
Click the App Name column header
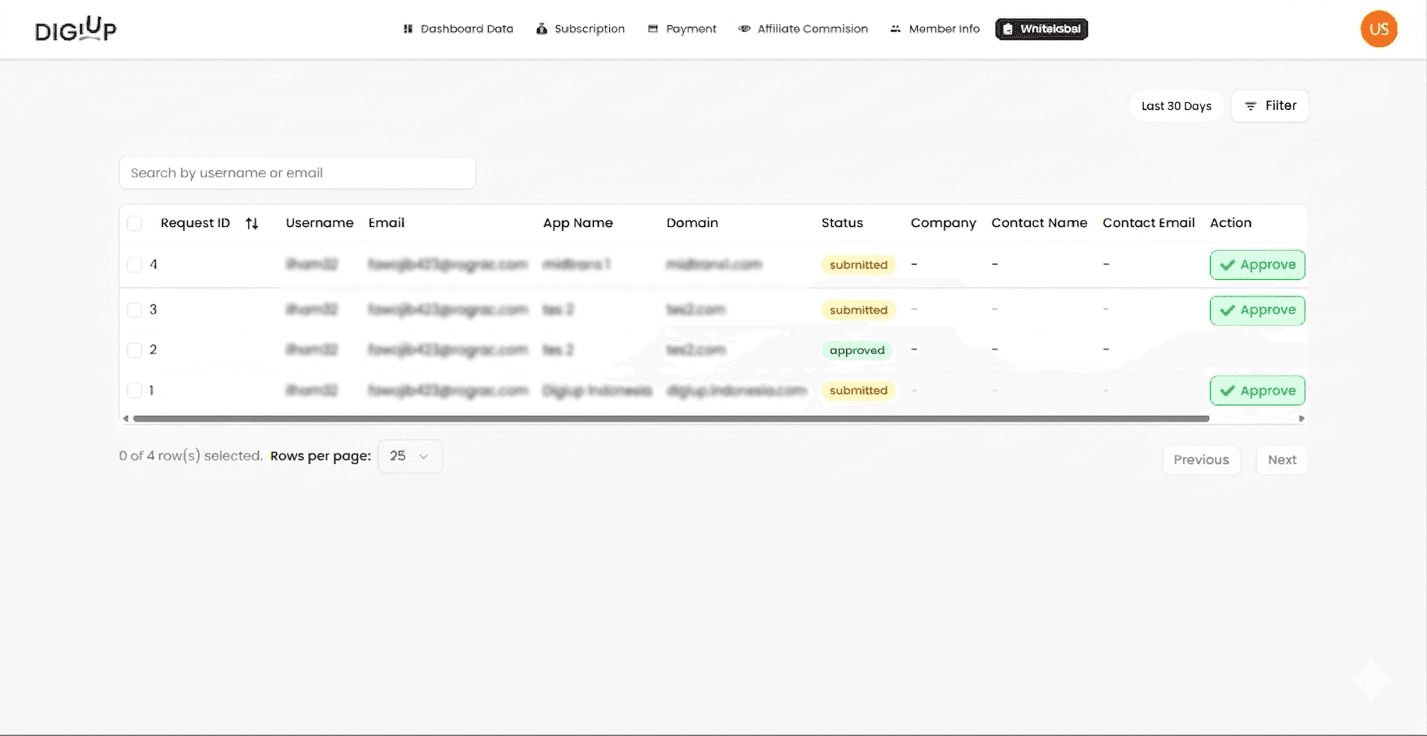point(578,223)
